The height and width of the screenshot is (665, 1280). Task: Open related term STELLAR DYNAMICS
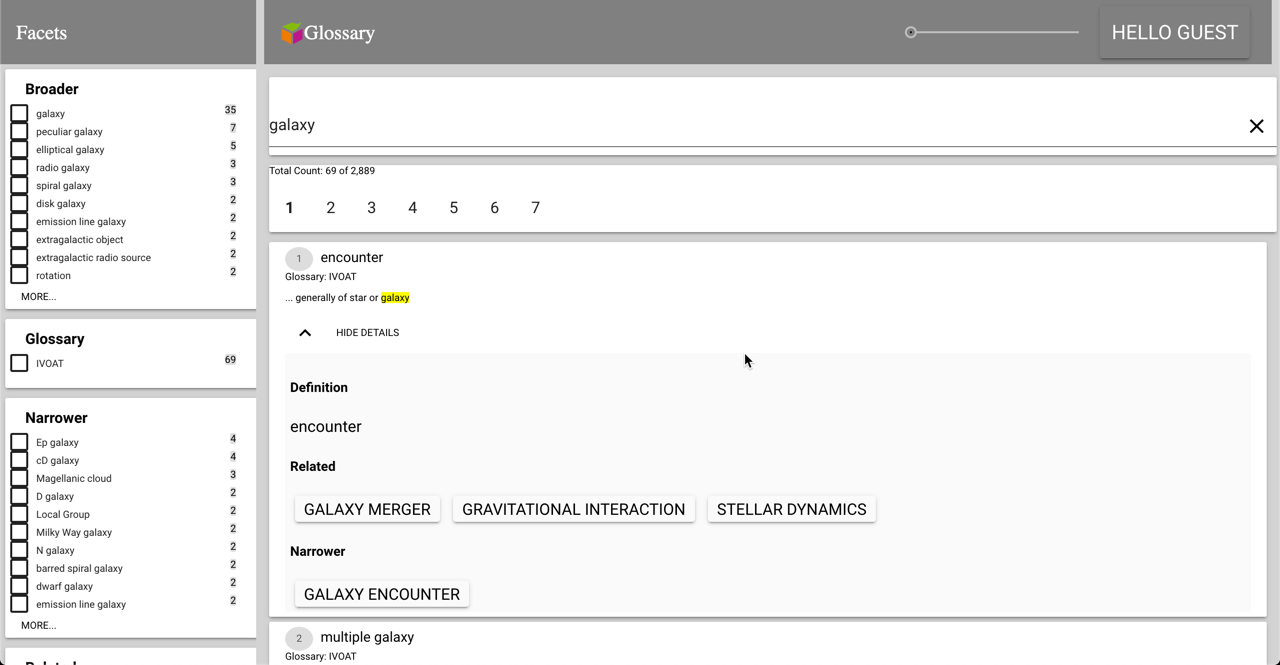791,509
